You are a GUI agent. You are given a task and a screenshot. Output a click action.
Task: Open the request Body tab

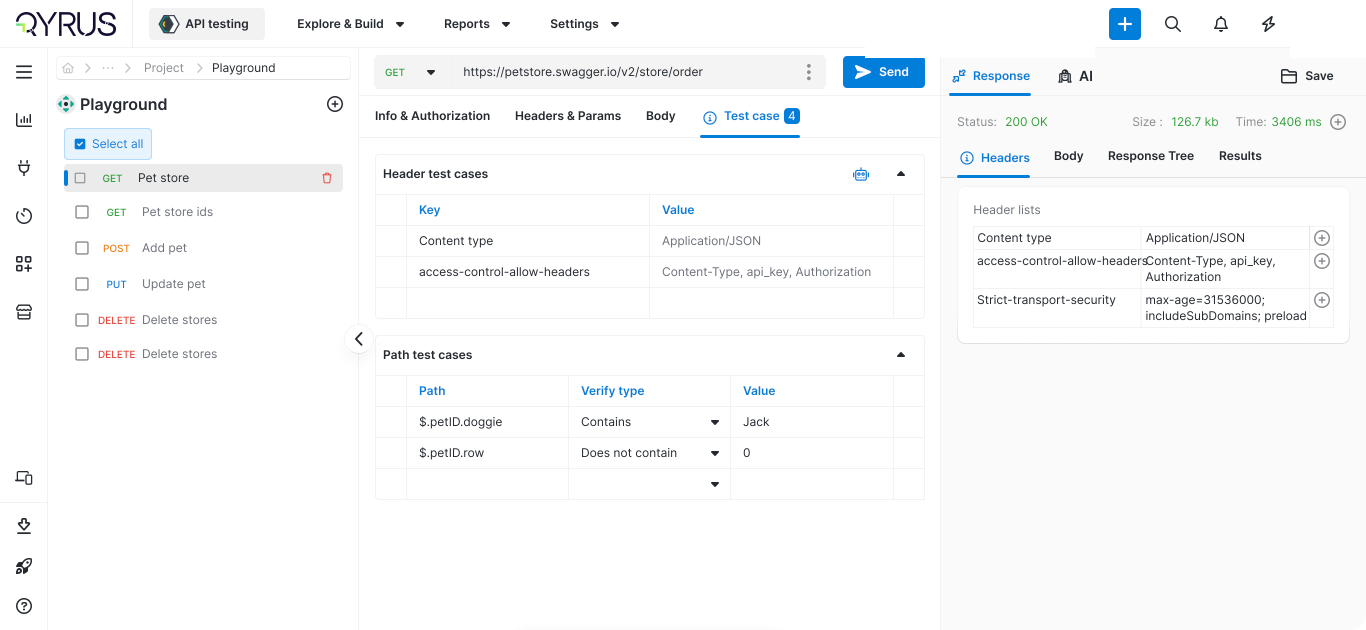pyautogui.click(x=661, y=116)
